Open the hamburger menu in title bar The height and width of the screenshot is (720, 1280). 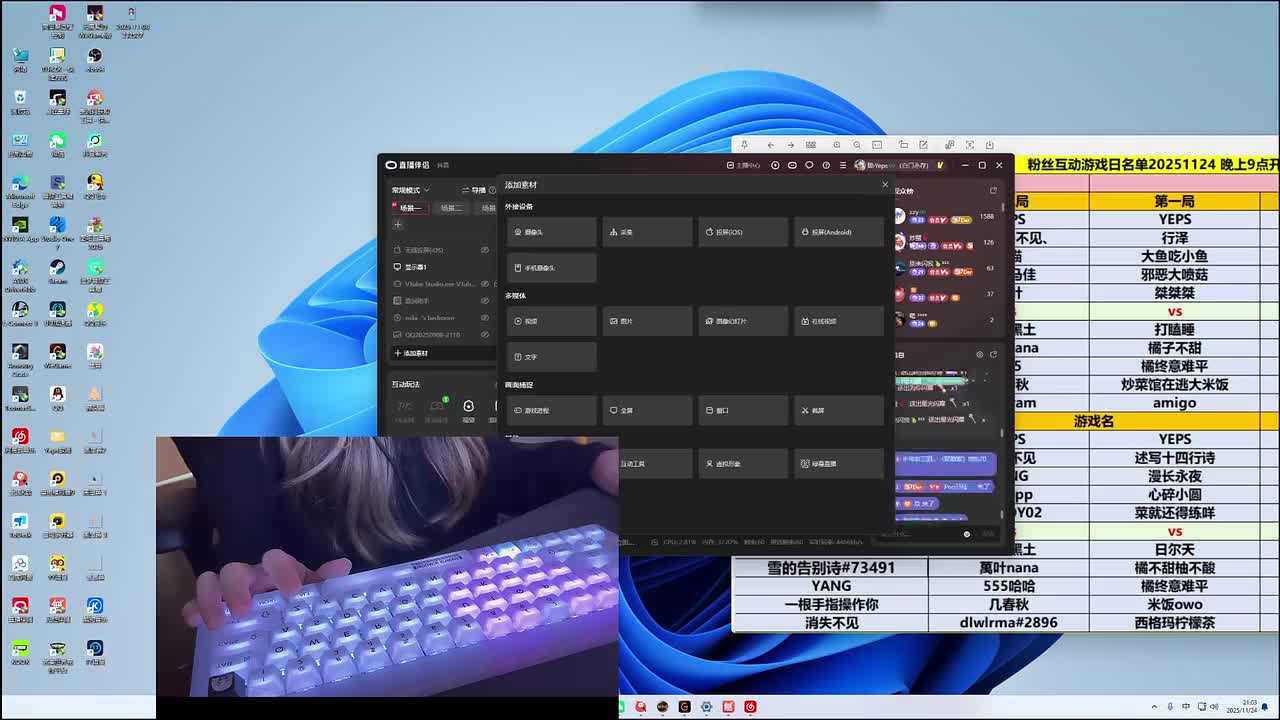click(843, 165)
